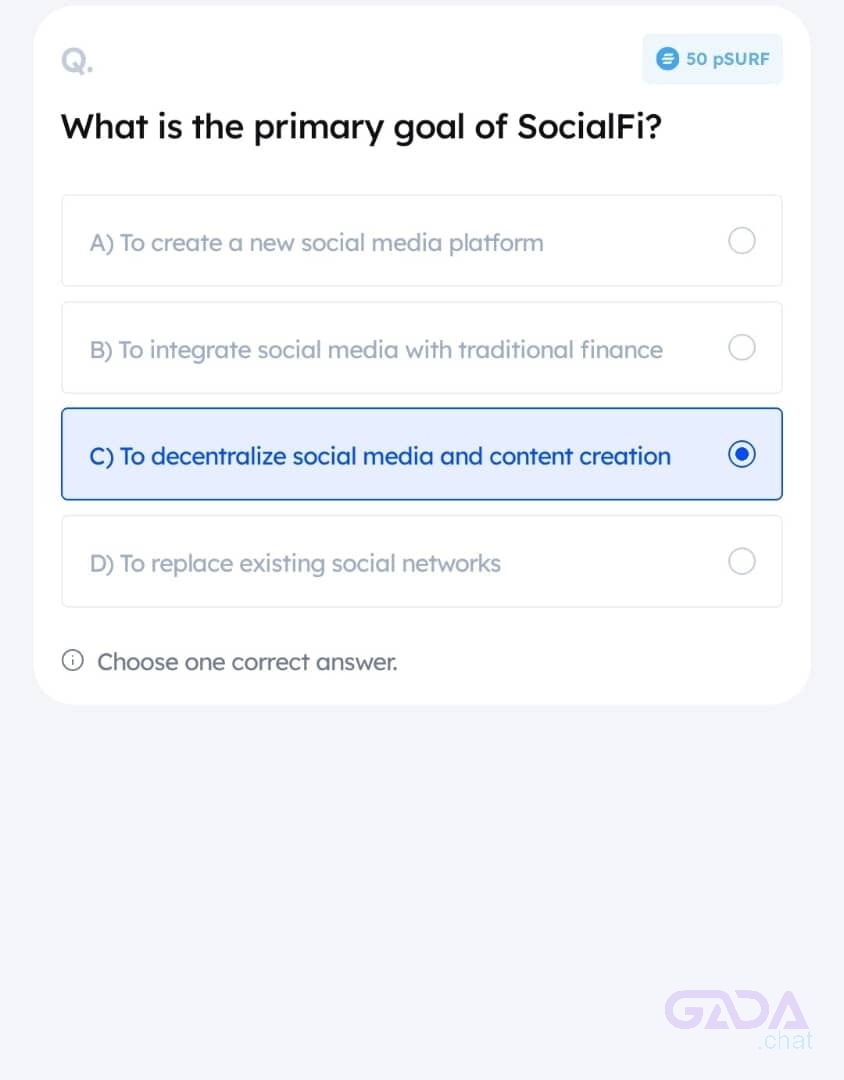The width and height of the screenshot is (844, 1080).
Task: Click the pSURF coin icon
Action: pyautogui.click(x=667, y=59)
